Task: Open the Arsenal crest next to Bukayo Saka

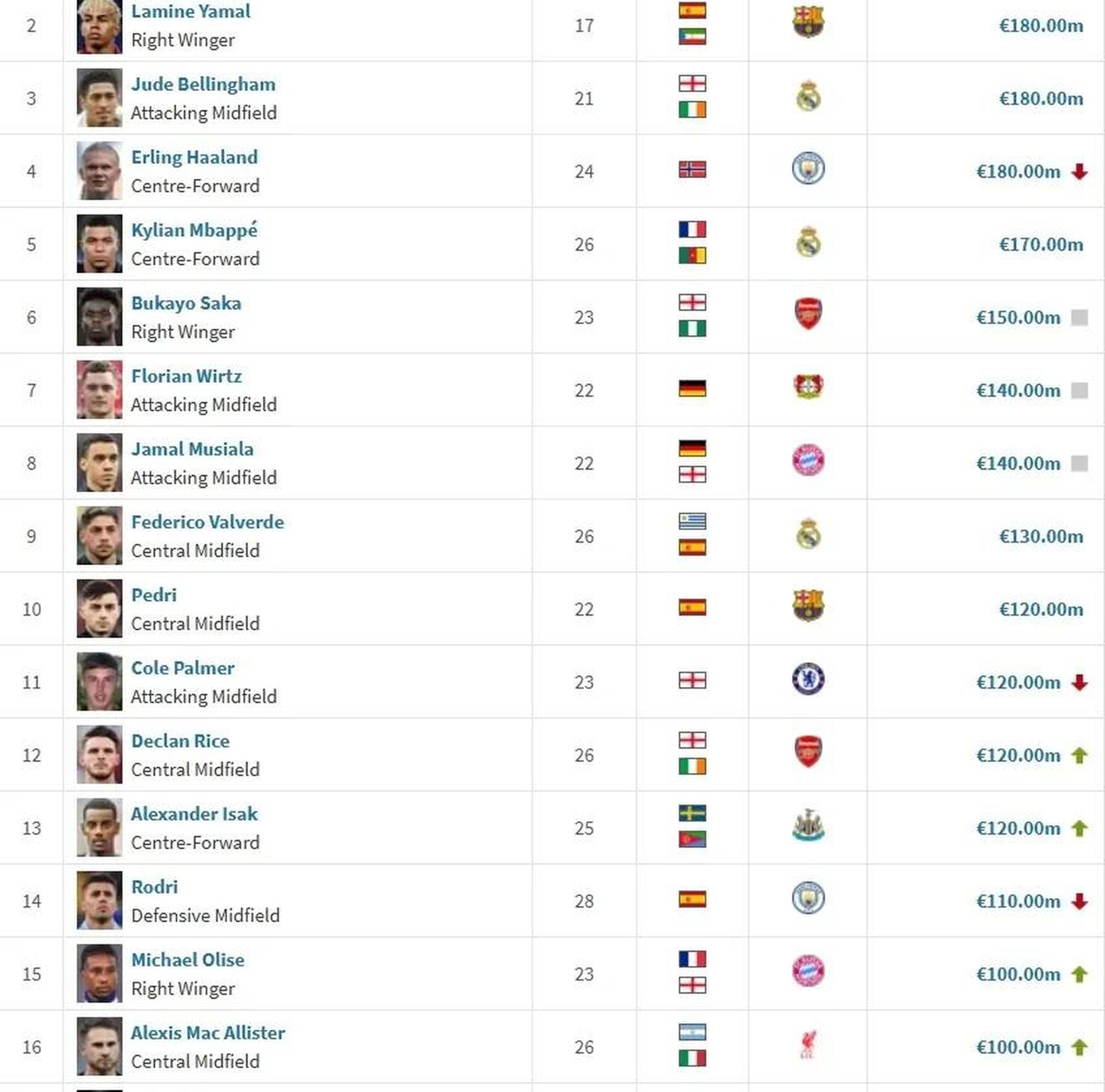Action: click(x=808, y=314)
